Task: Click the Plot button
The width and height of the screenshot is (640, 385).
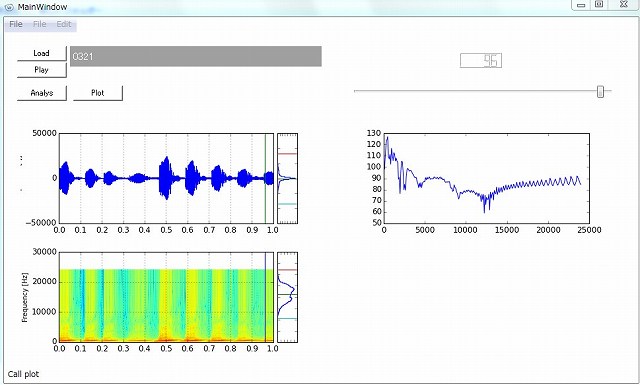Action: pos(98,93)
